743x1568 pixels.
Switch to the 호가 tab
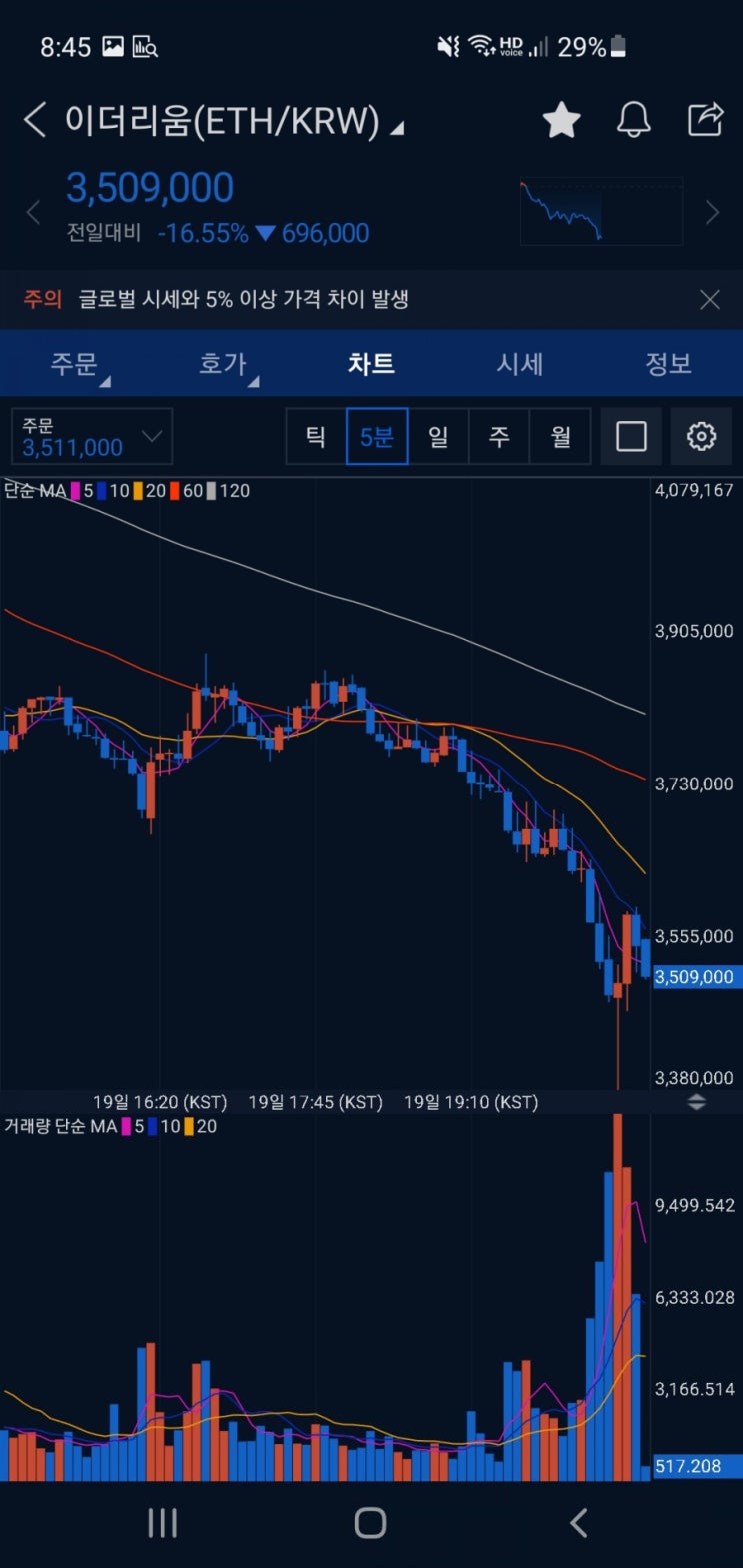223,364
